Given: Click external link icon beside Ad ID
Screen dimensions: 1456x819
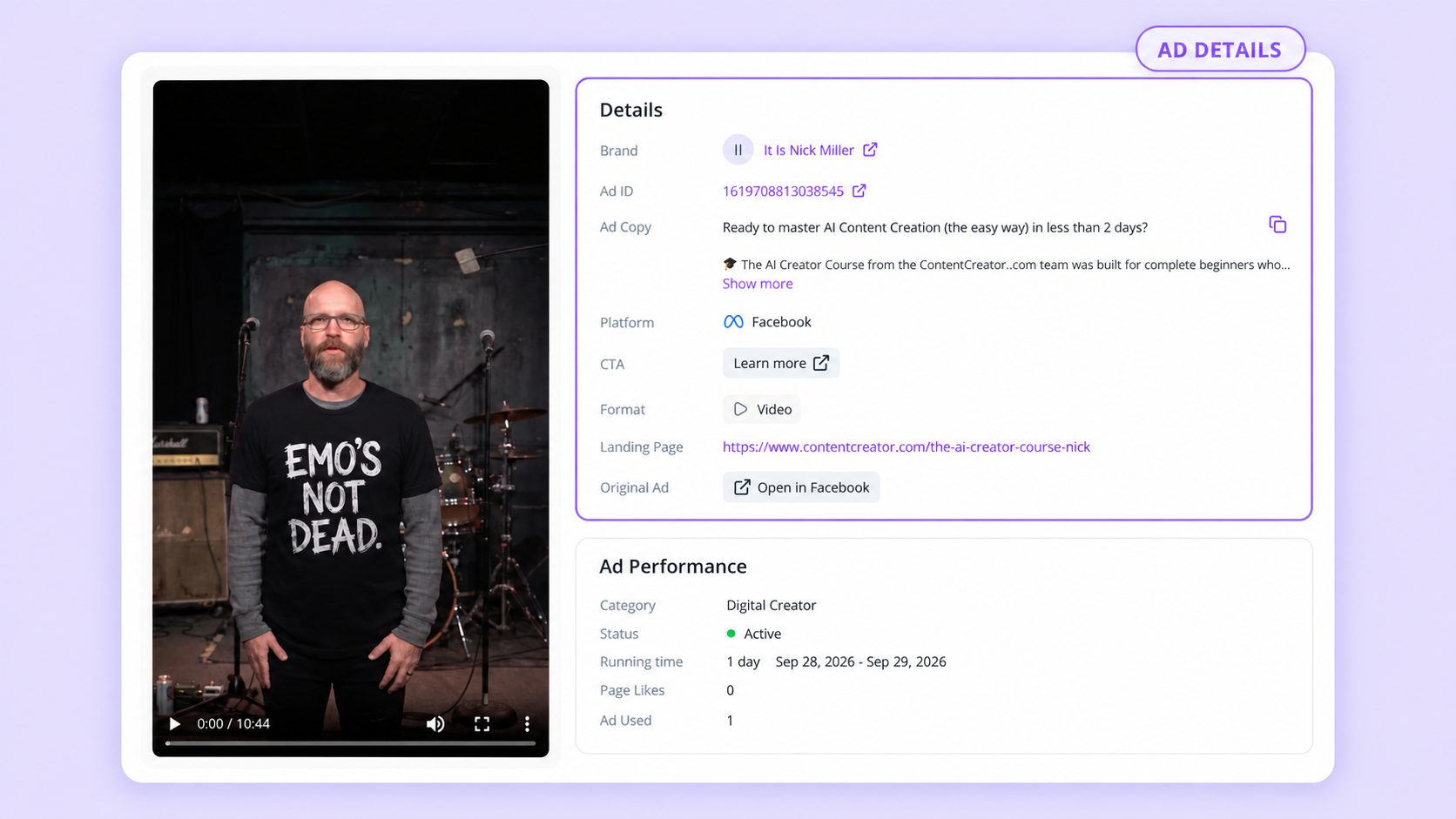Looking at the screenshot, I should click(x=859, y=191).
